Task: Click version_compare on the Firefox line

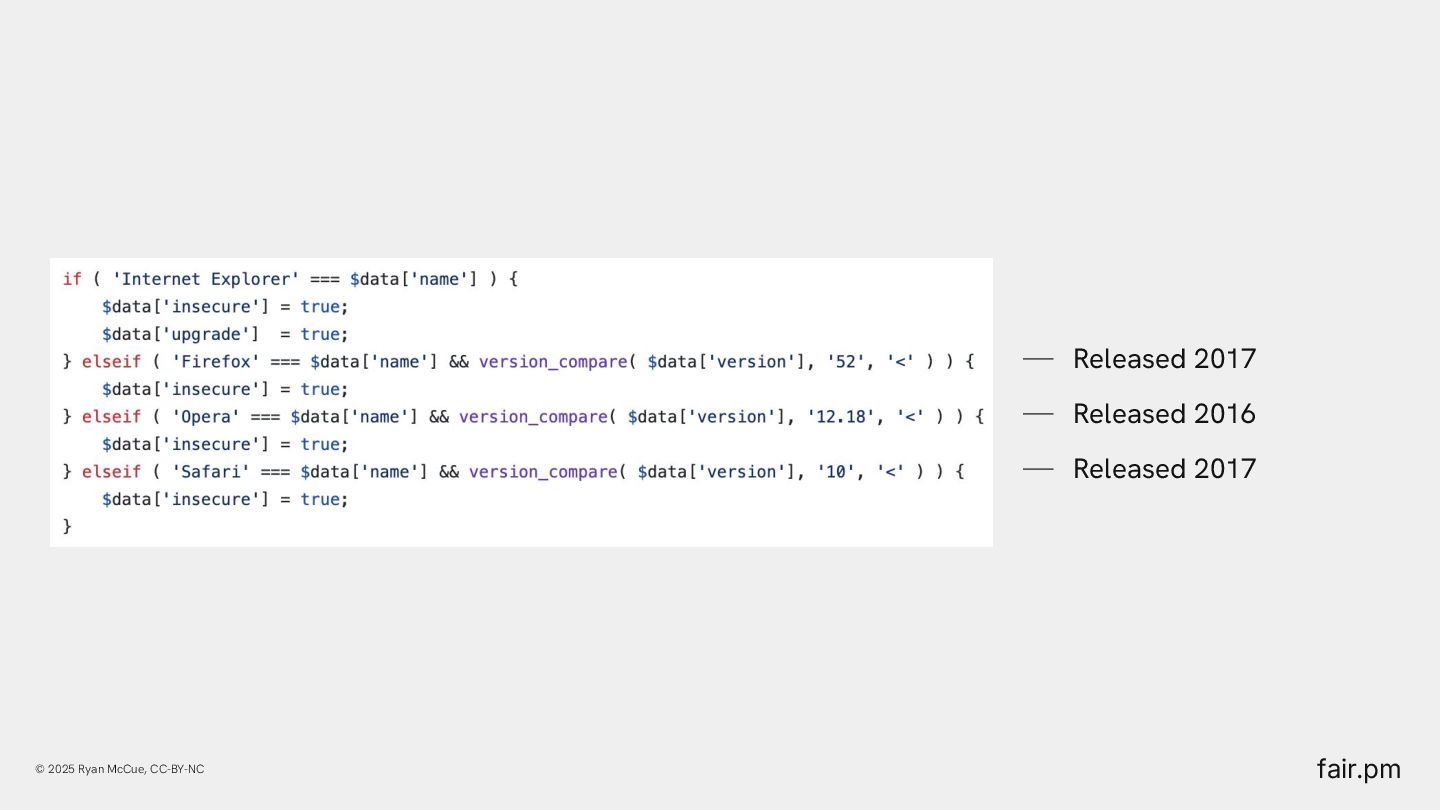Action: (x=553, y=361)
